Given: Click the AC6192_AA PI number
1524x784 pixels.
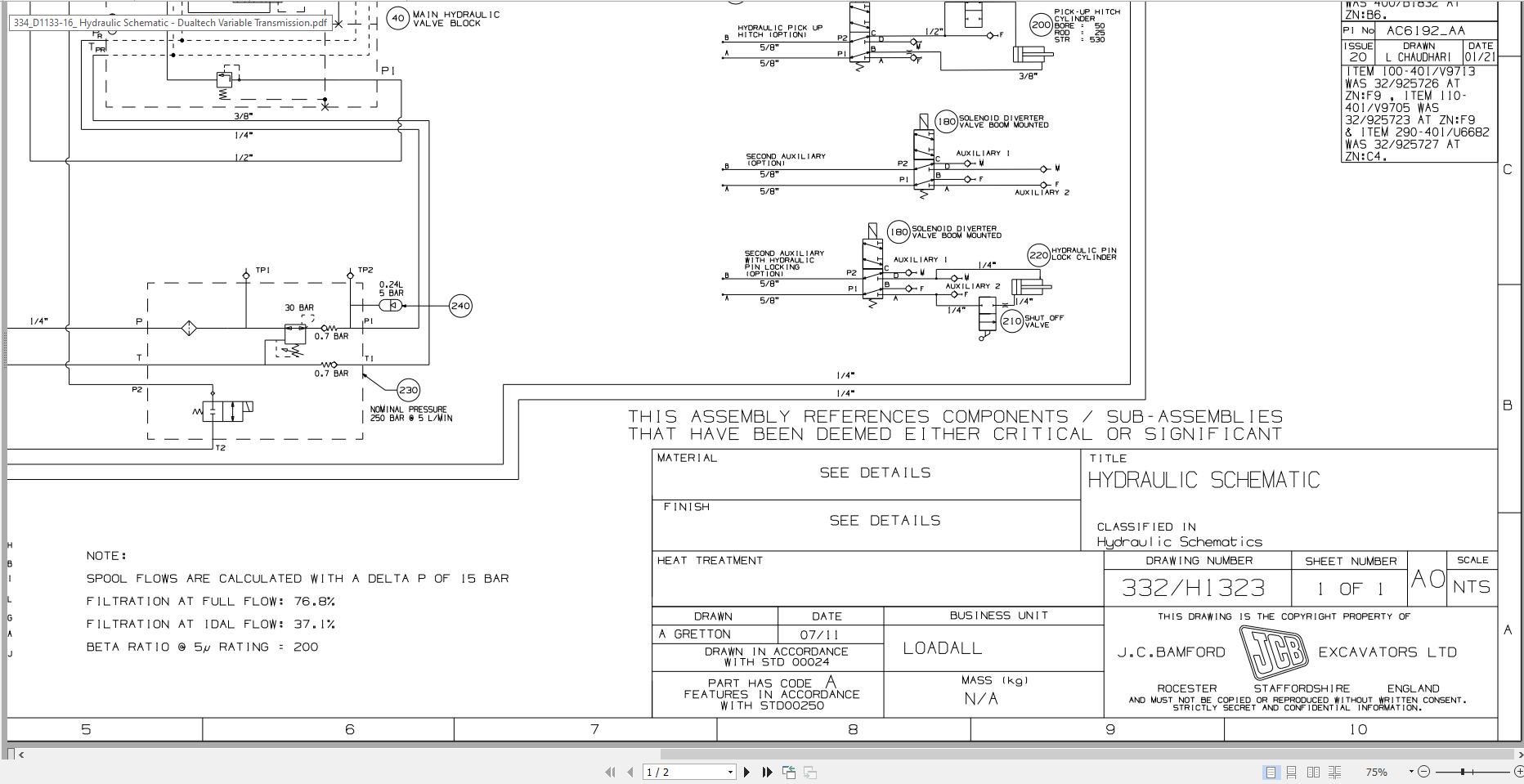Looking at the screenshot, I should [1426, 30].
